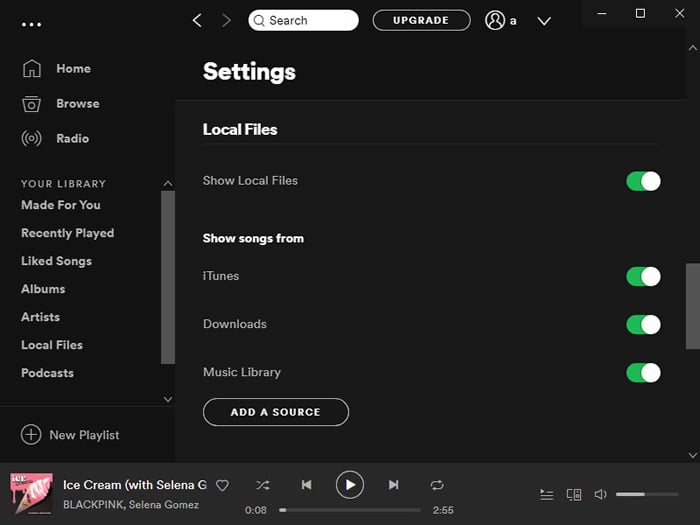
Task: Expand the account dropdown chevron
Action: pos(544,21)
